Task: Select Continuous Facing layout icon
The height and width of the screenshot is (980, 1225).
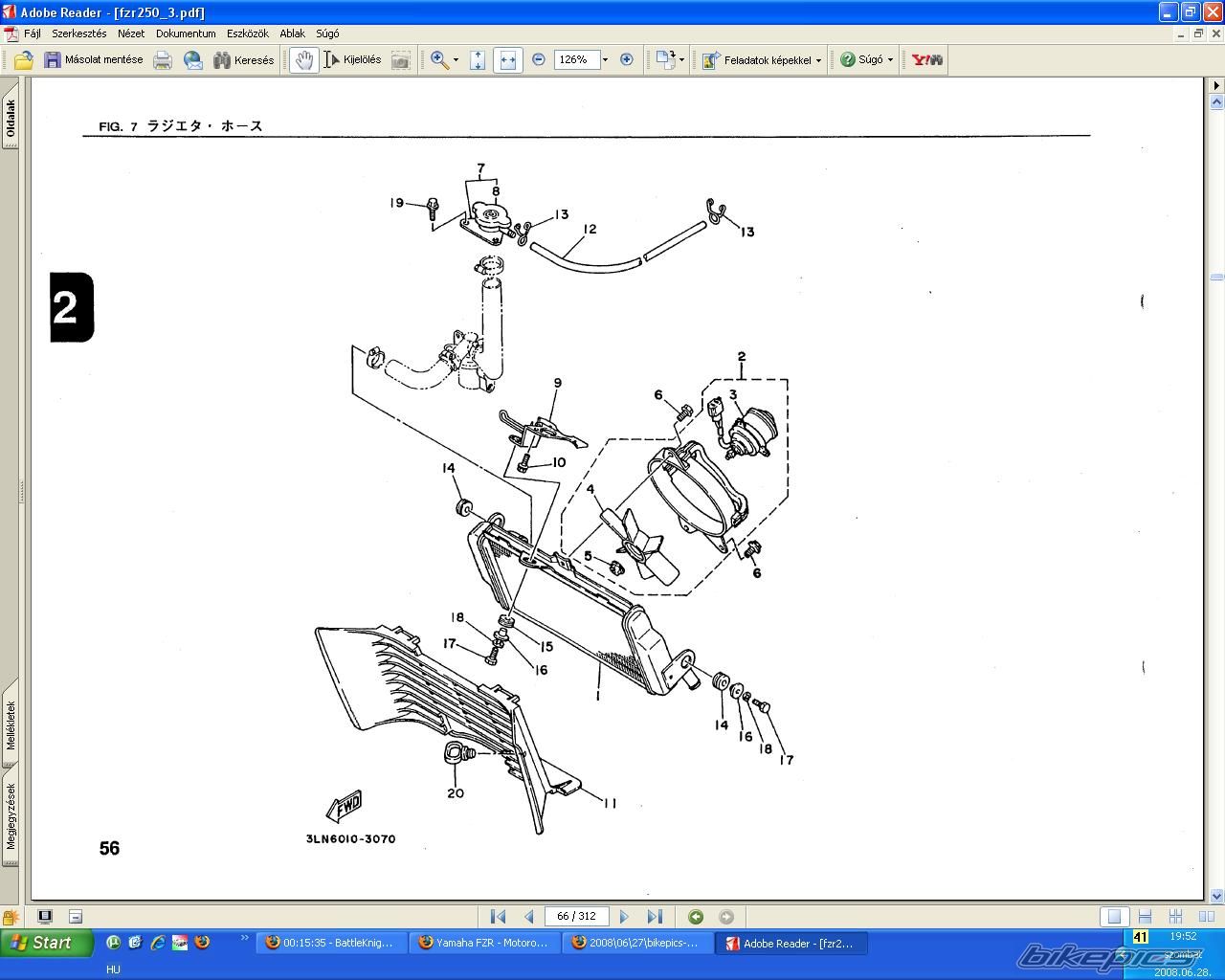Action: coord(1176,917)
